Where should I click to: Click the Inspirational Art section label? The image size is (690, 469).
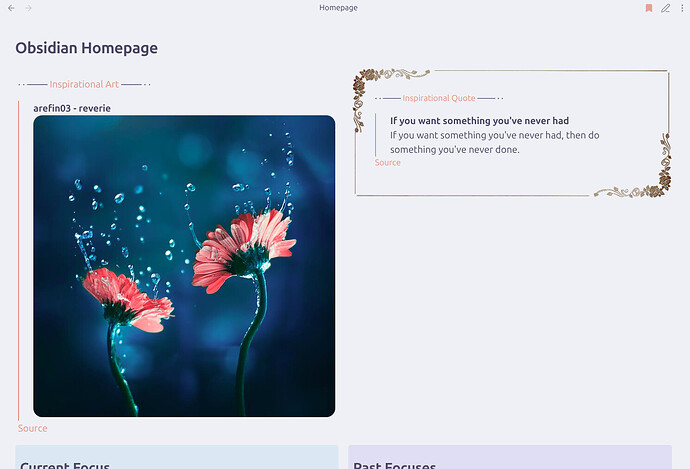click(x=84, y=84)
